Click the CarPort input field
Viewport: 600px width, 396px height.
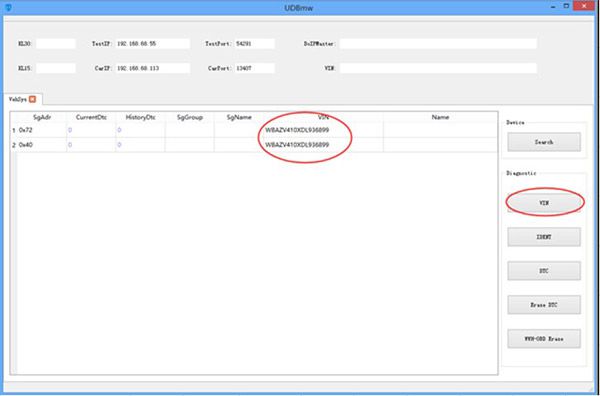pos(254,68)
